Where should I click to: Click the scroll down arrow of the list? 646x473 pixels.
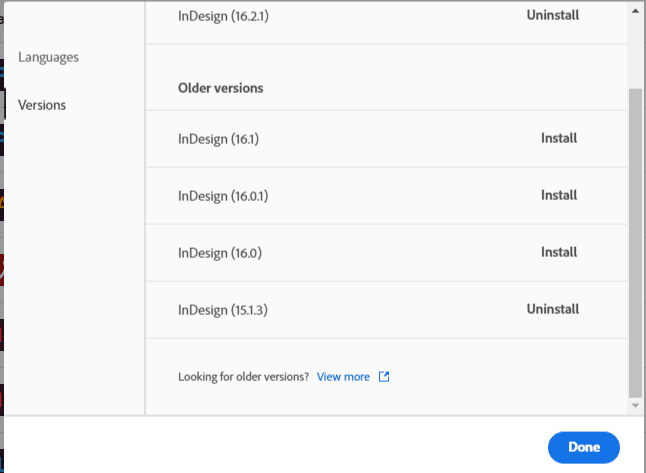[x=636, y=406]
